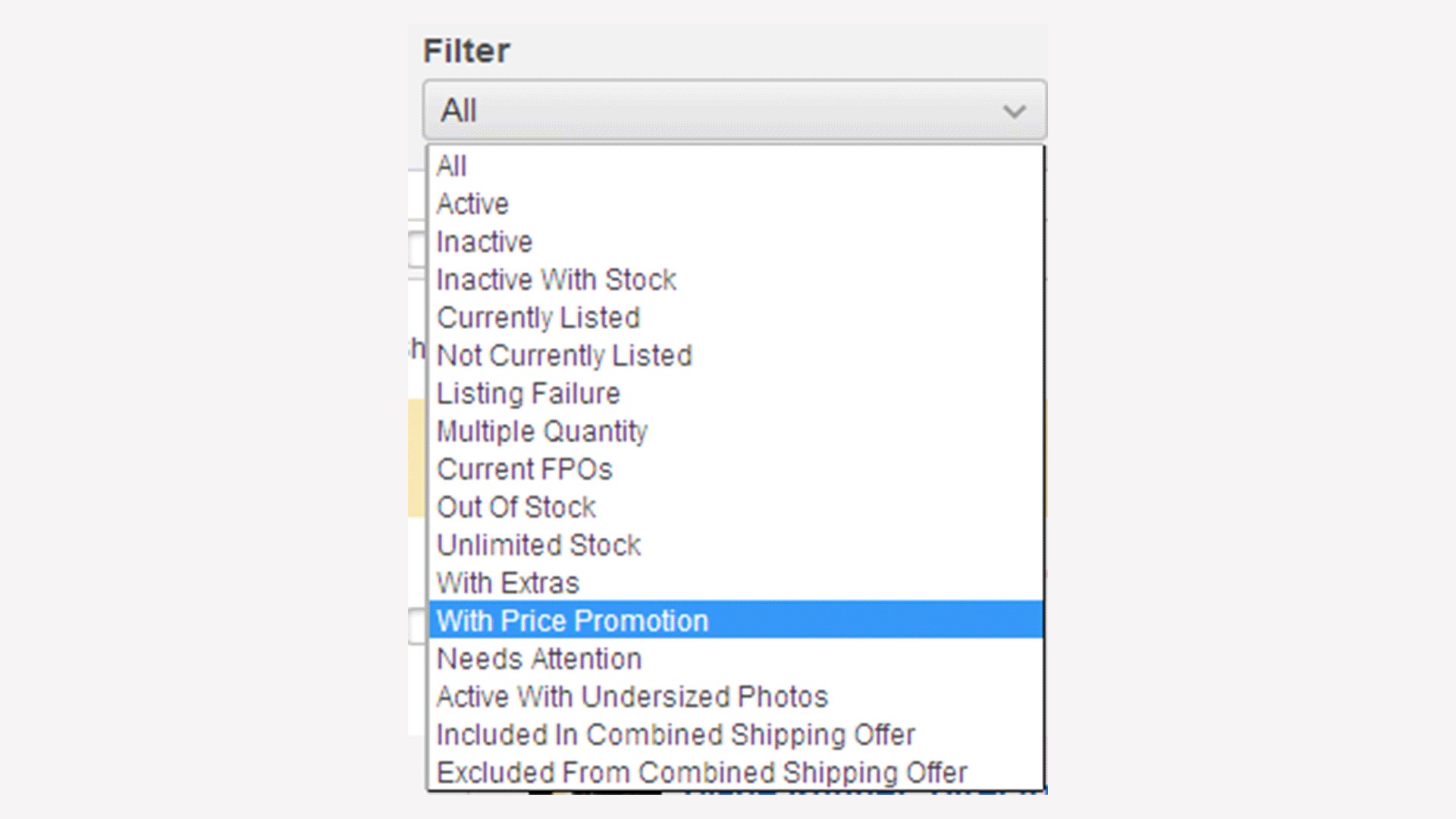Select Current FPOs option
The image size is (1456, 819).
tap(525, 469)
